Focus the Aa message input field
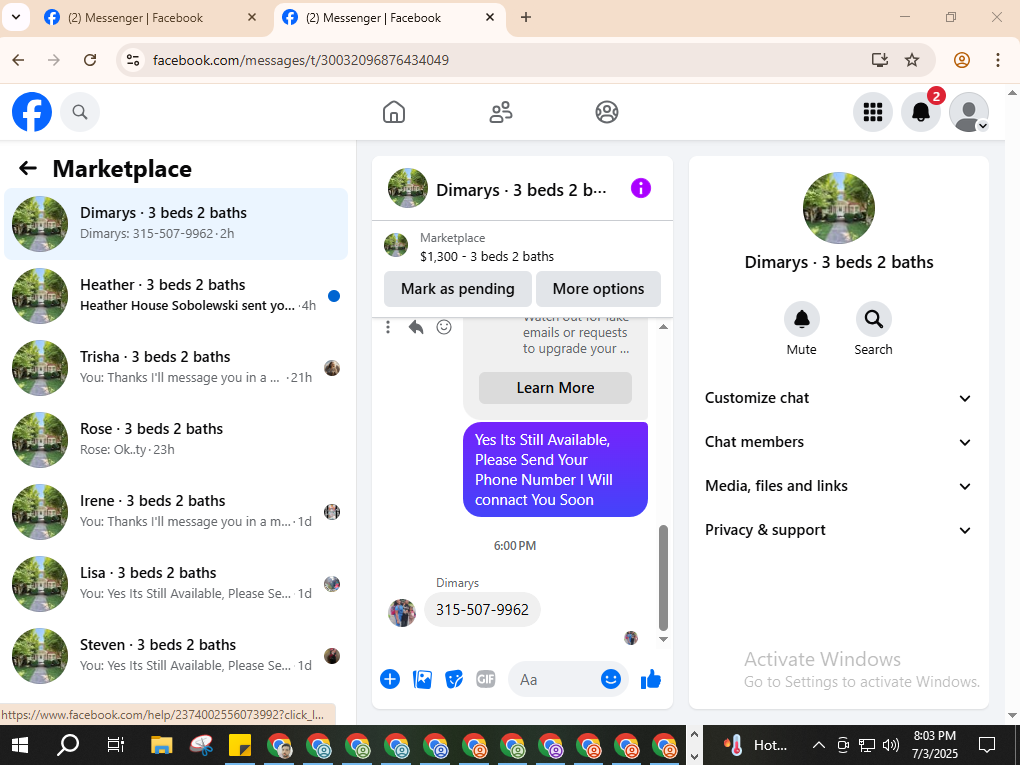1020x765 pixels. point(554,680)
